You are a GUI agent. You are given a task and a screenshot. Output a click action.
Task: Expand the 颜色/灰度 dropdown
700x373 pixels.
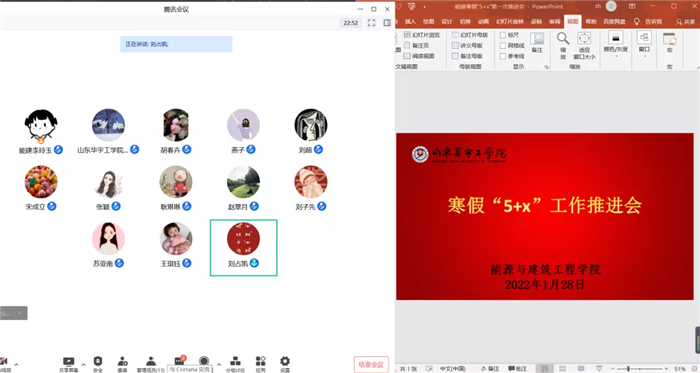point(616,45)
